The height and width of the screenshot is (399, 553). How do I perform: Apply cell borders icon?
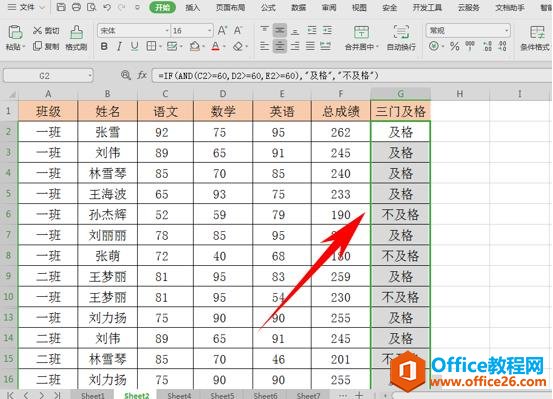(x=151, y=46)
